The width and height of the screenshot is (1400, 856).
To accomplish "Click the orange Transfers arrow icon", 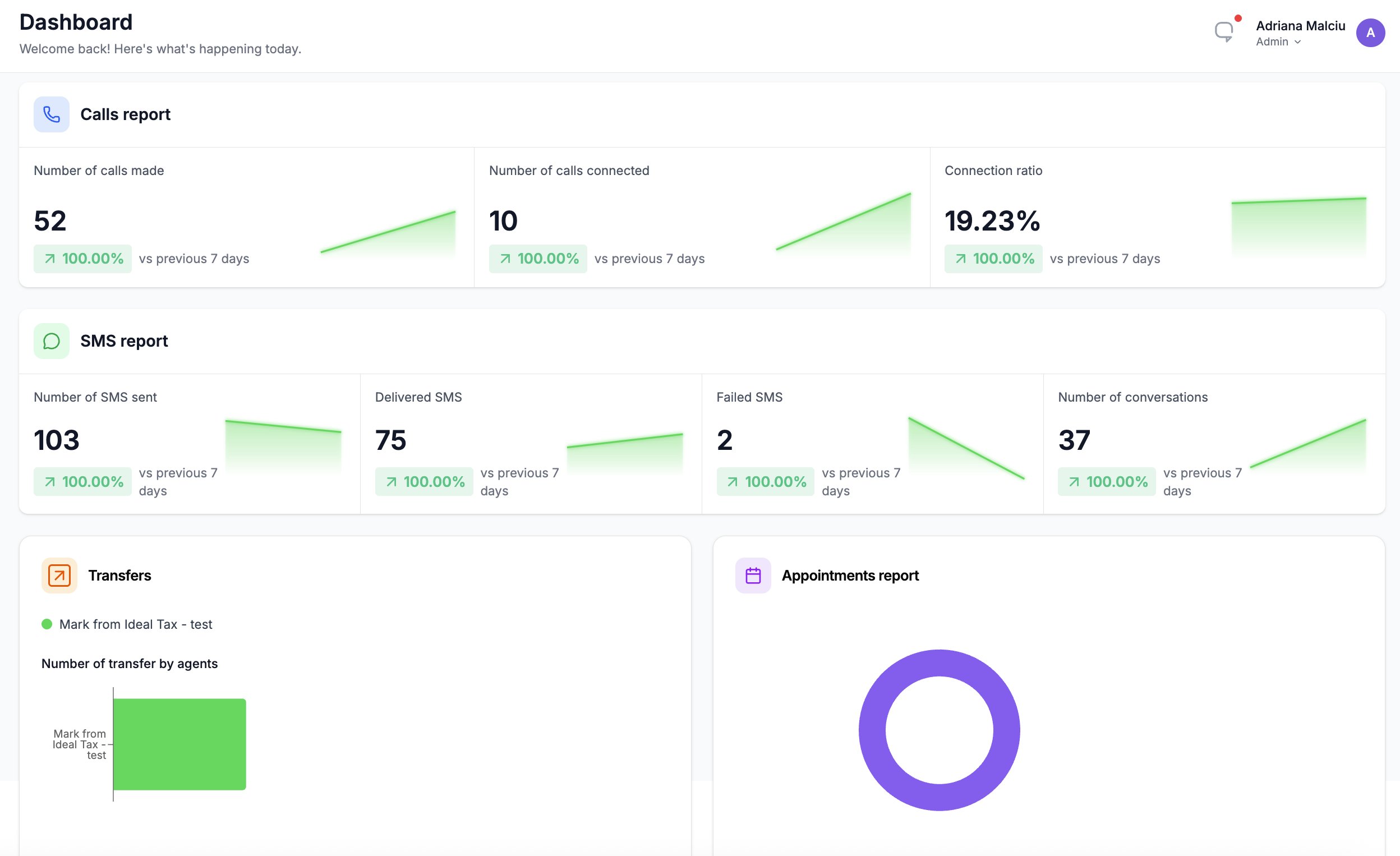I will 59,575.
